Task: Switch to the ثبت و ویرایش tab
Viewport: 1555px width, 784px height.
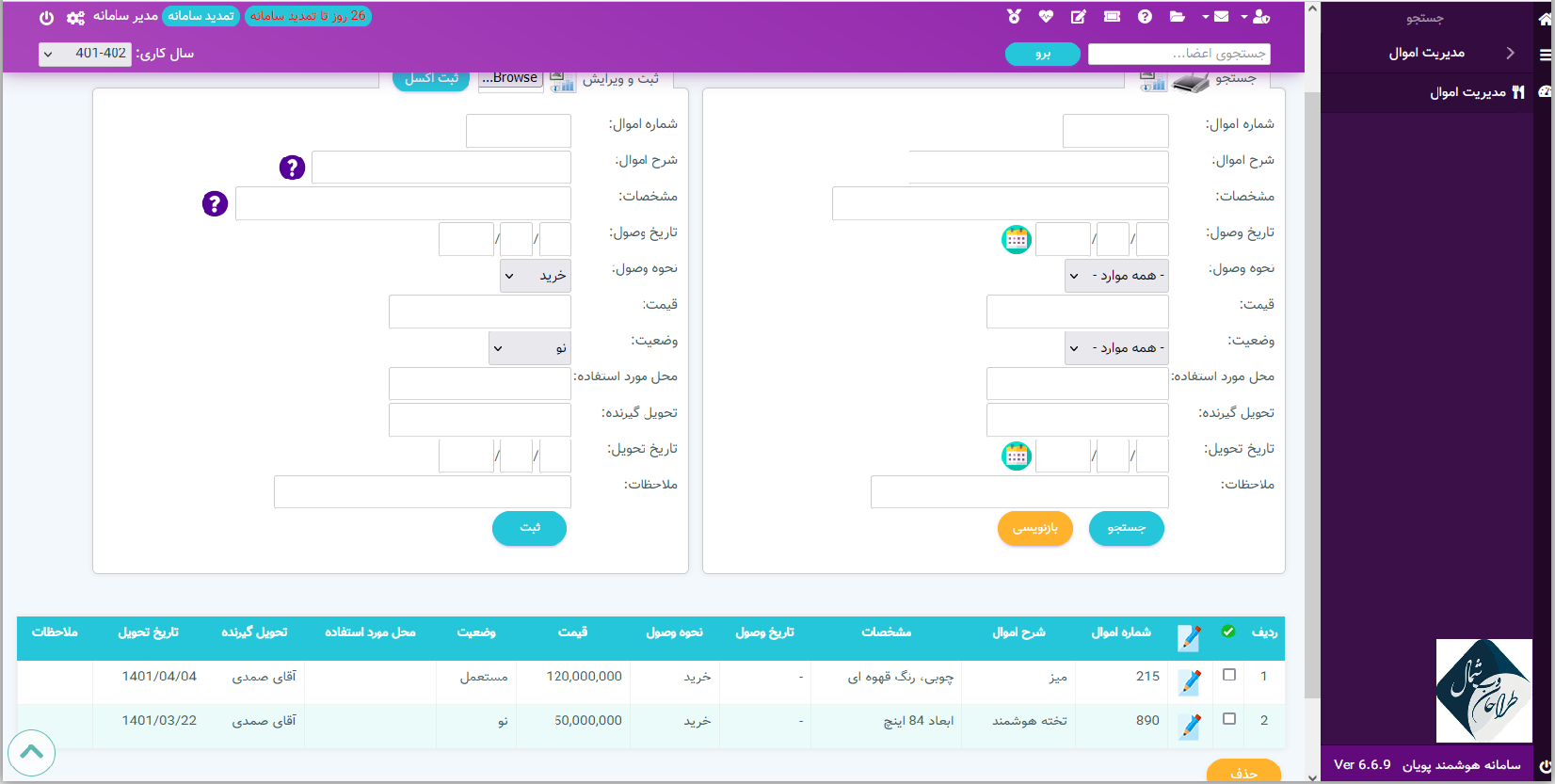Action: 619,79
